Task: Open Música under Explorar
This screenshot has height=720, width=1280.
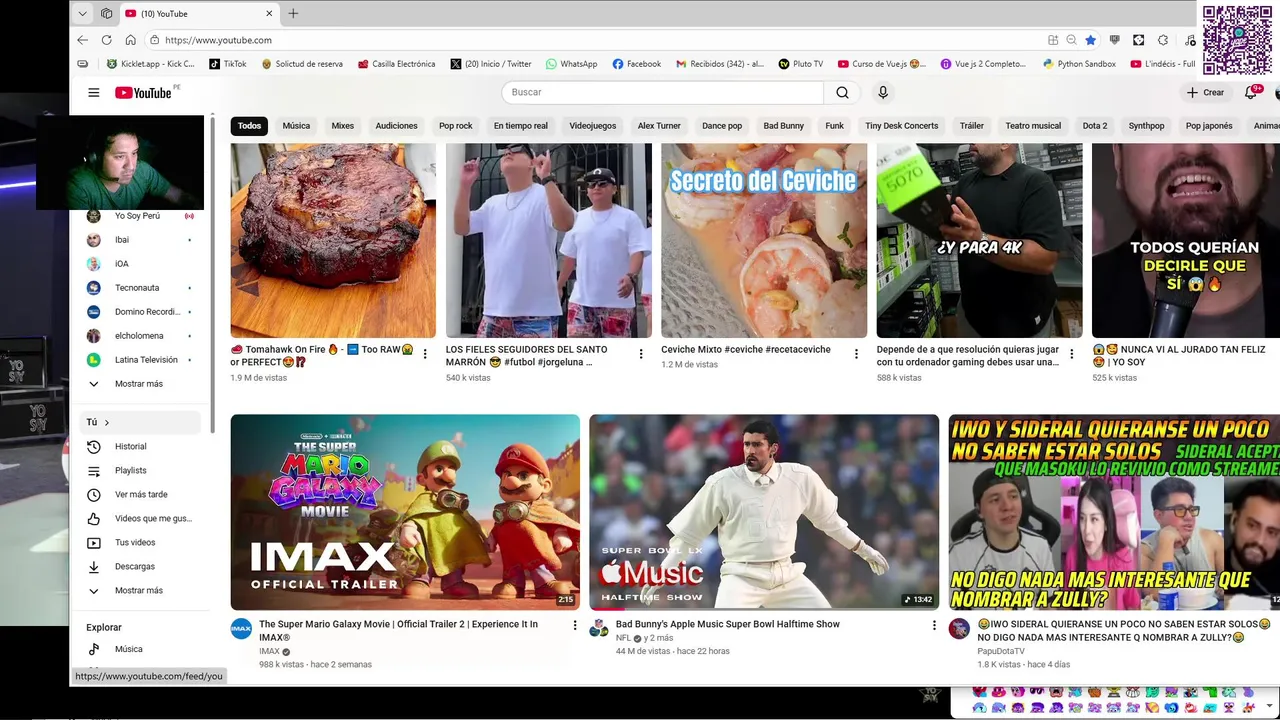Action: pyautogui.click(x=140, y=650)
